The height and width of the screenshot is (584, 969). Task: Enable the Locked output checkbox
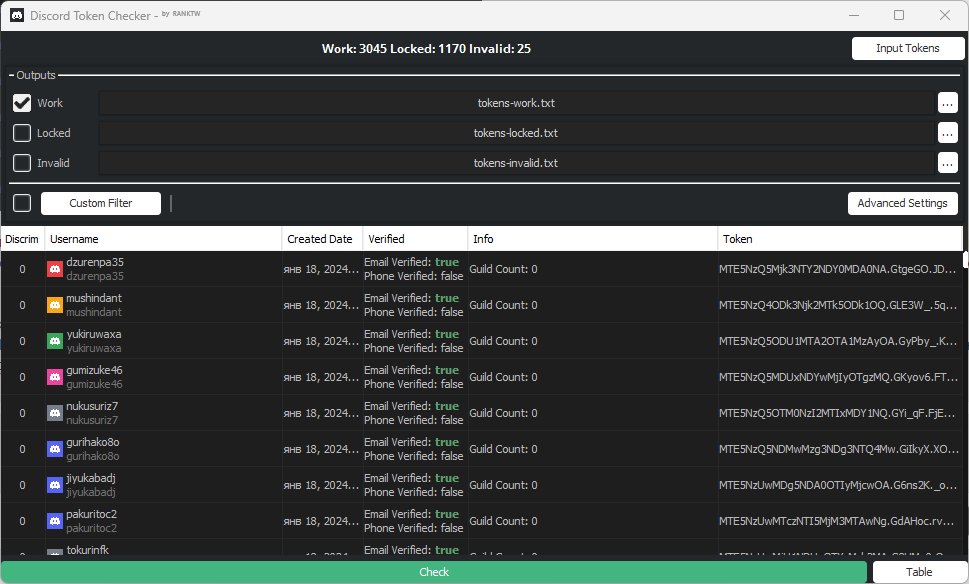tap(22, 133)
